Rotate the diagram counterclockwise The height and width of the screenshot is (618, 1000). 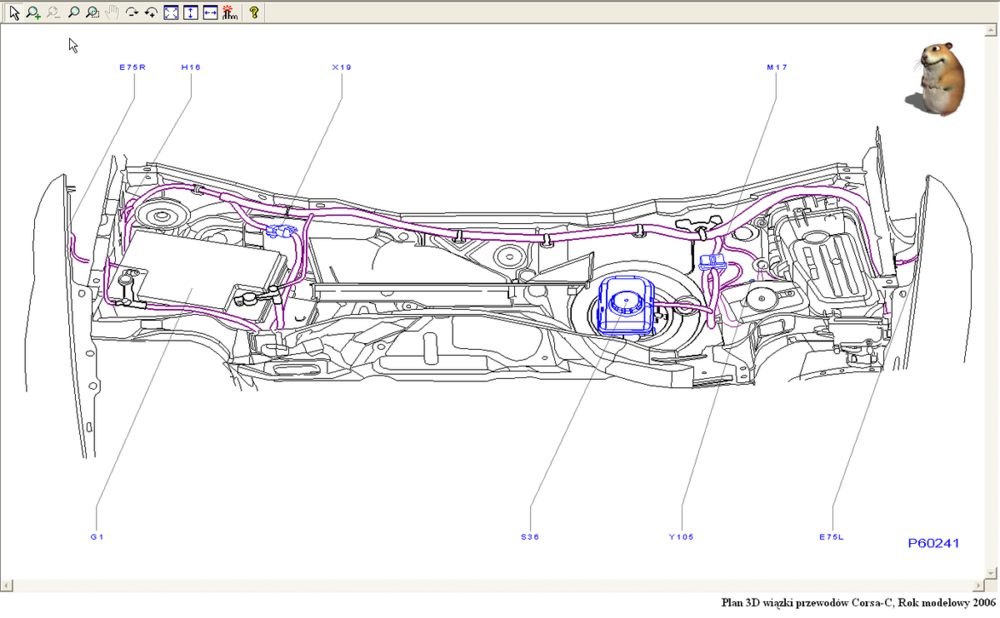[x=151, y=13]
